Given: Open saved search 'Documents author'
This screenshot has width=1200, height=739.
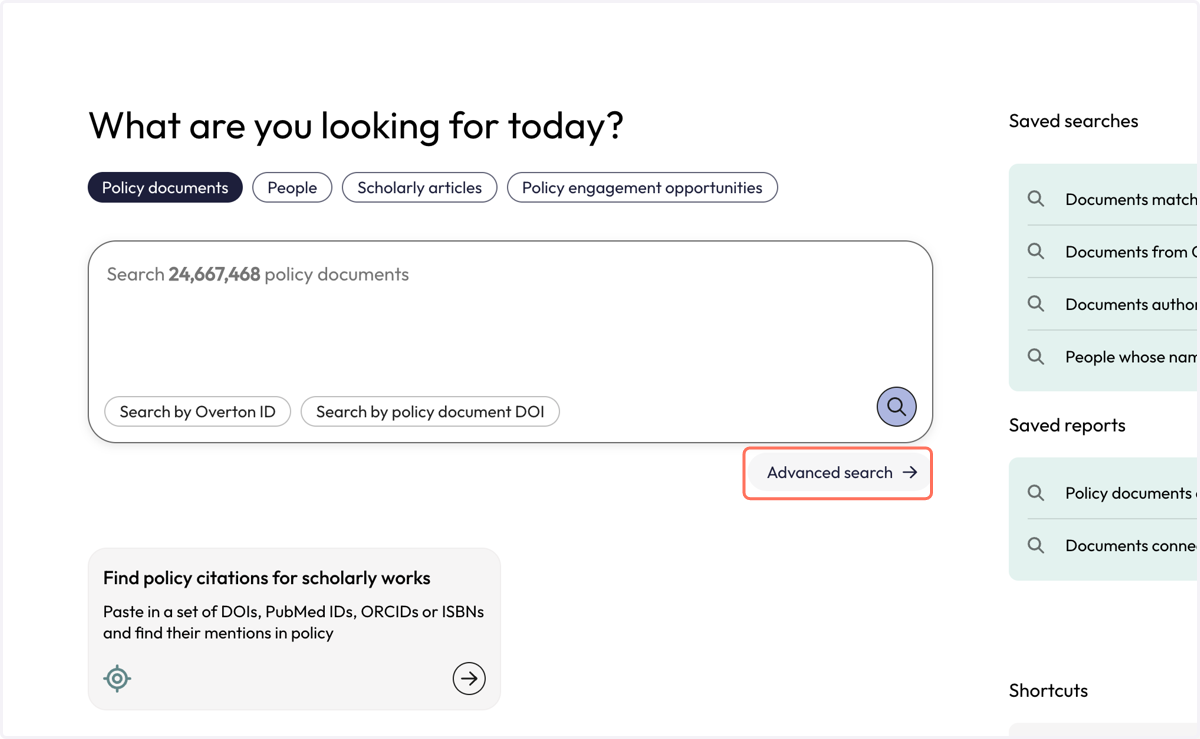Looking at the screenshot, I should pos(1131,304).
